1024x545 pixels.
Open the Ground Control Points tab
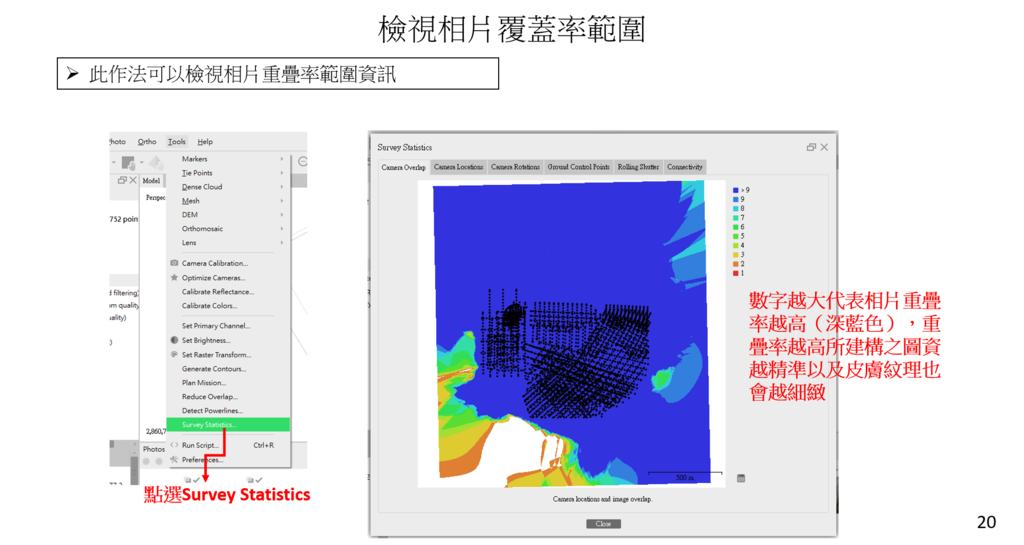click(579, 167)
